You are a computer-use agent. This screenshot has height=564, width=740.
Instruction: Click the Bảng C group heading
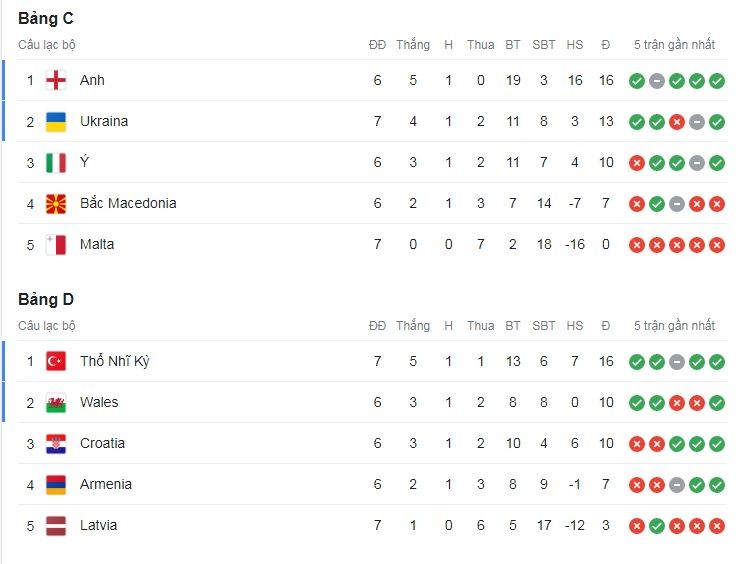pos(46,18)
